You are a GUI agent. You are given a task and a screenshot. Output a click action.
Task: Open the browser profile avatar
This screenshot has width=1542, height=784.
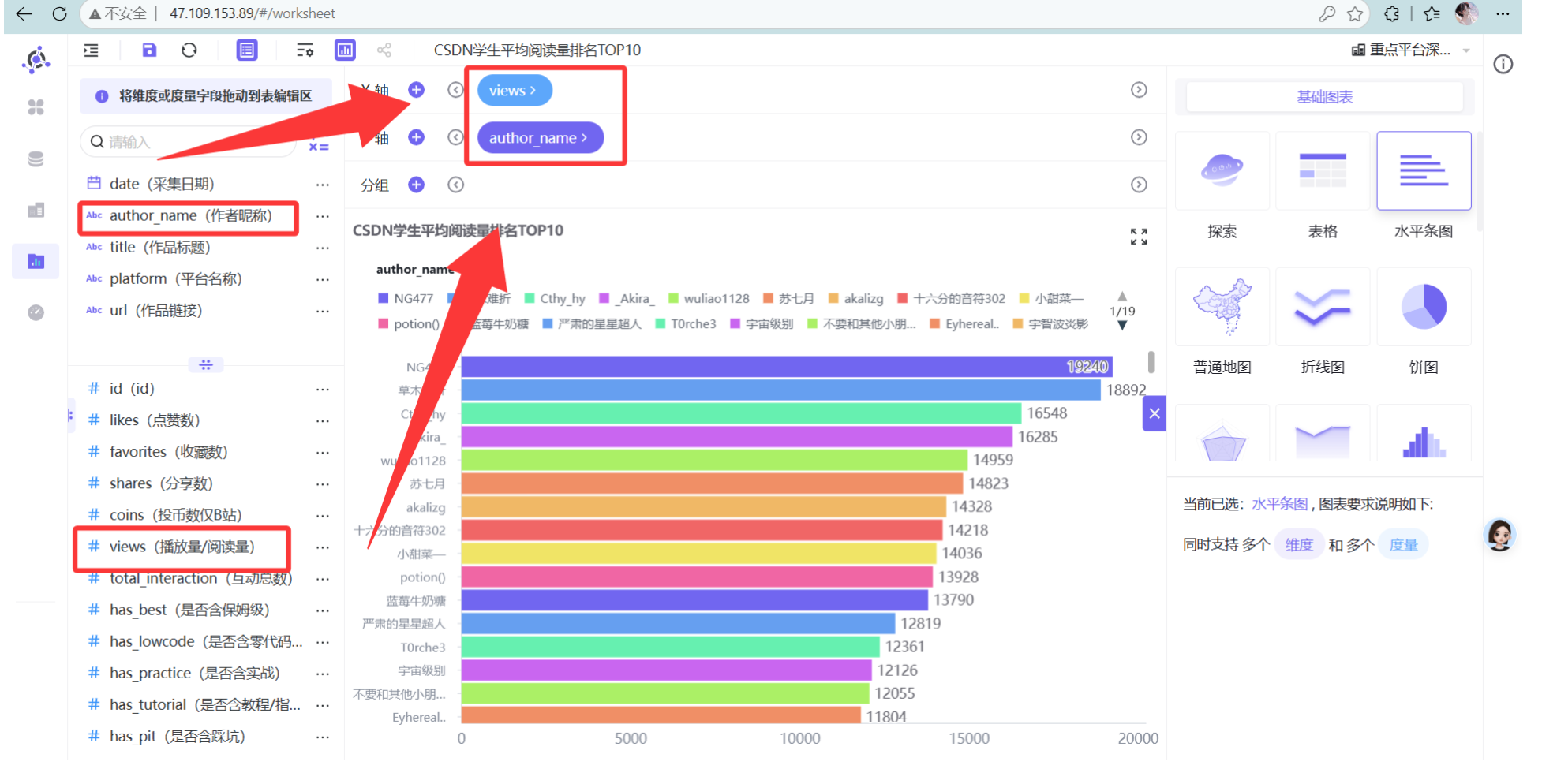[x=1466, y=13]
